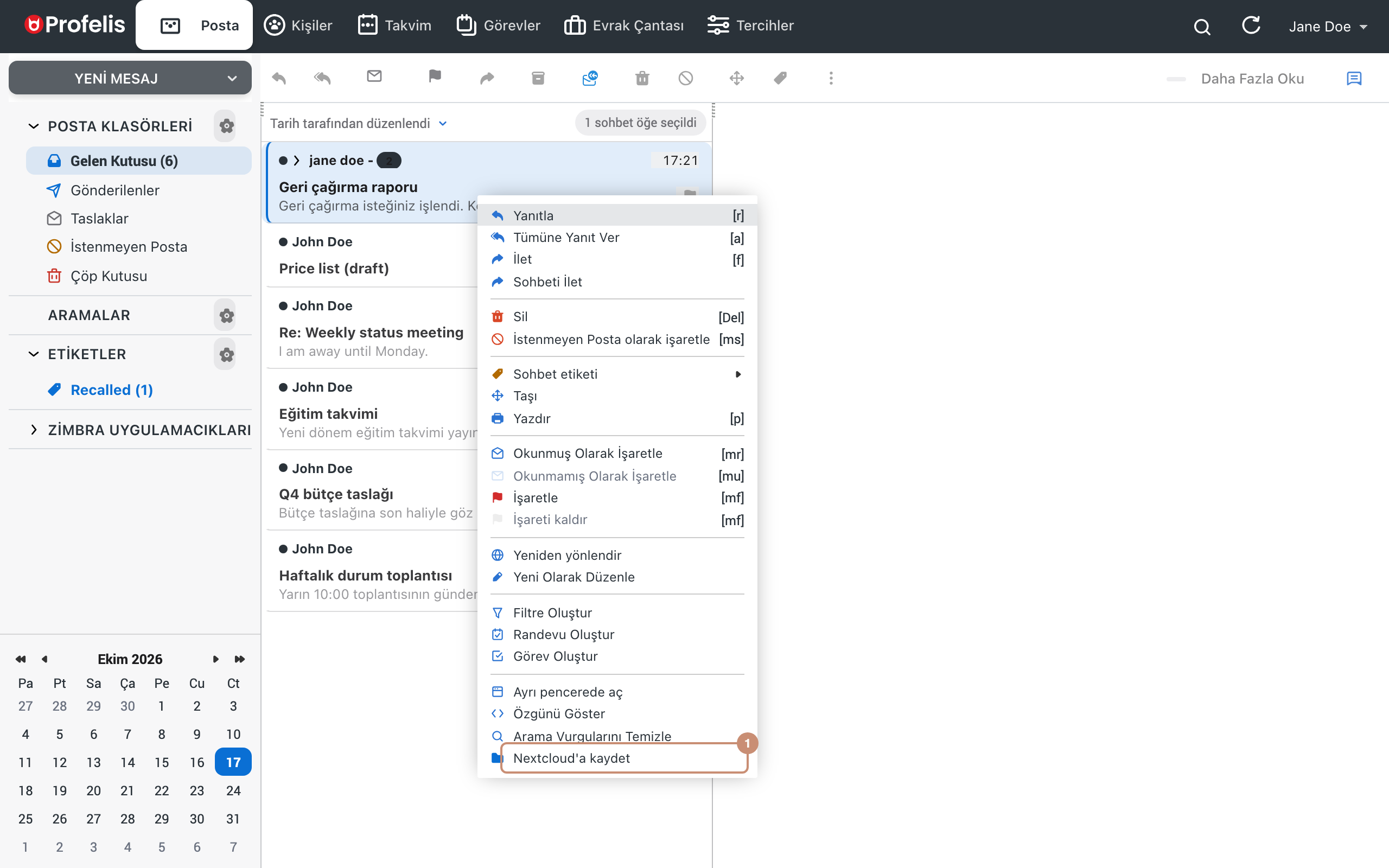This screenshot has width=1389, height=868.
Task: Click the flag icon in the toolbar
Action: click(435, 76)
